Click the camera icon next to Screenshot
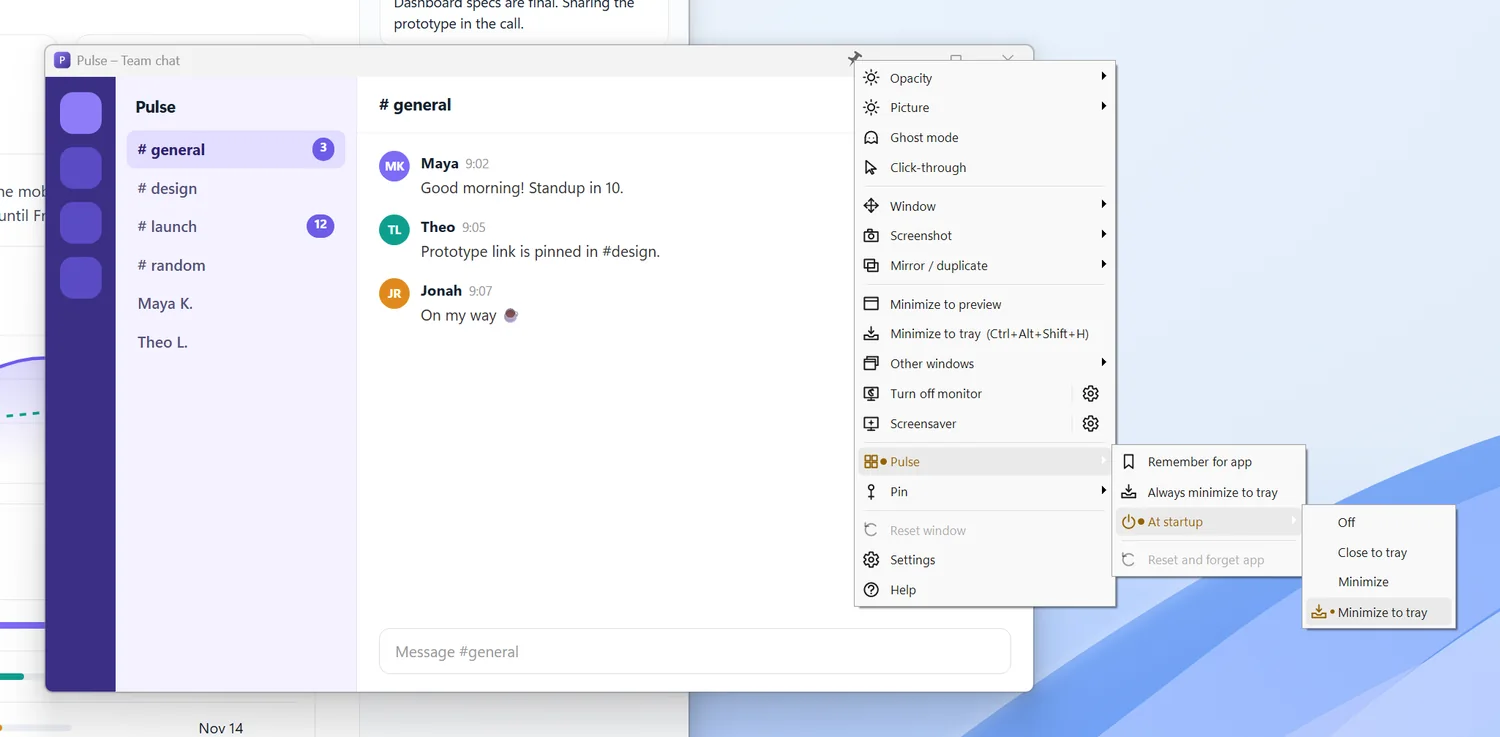This screenshot has width=1500, height=737. tap(871, 236)
